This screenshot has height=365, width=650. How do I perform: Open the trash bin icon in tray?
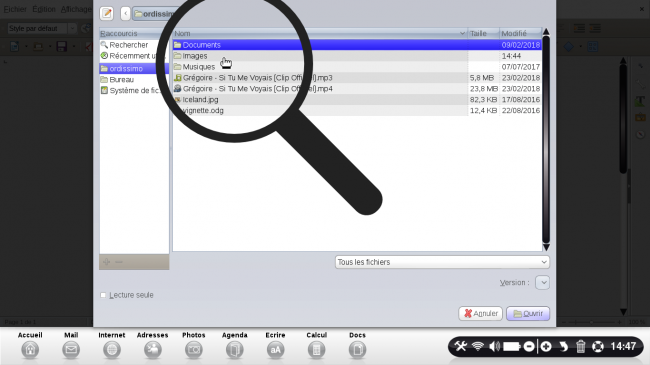(580, 346)
